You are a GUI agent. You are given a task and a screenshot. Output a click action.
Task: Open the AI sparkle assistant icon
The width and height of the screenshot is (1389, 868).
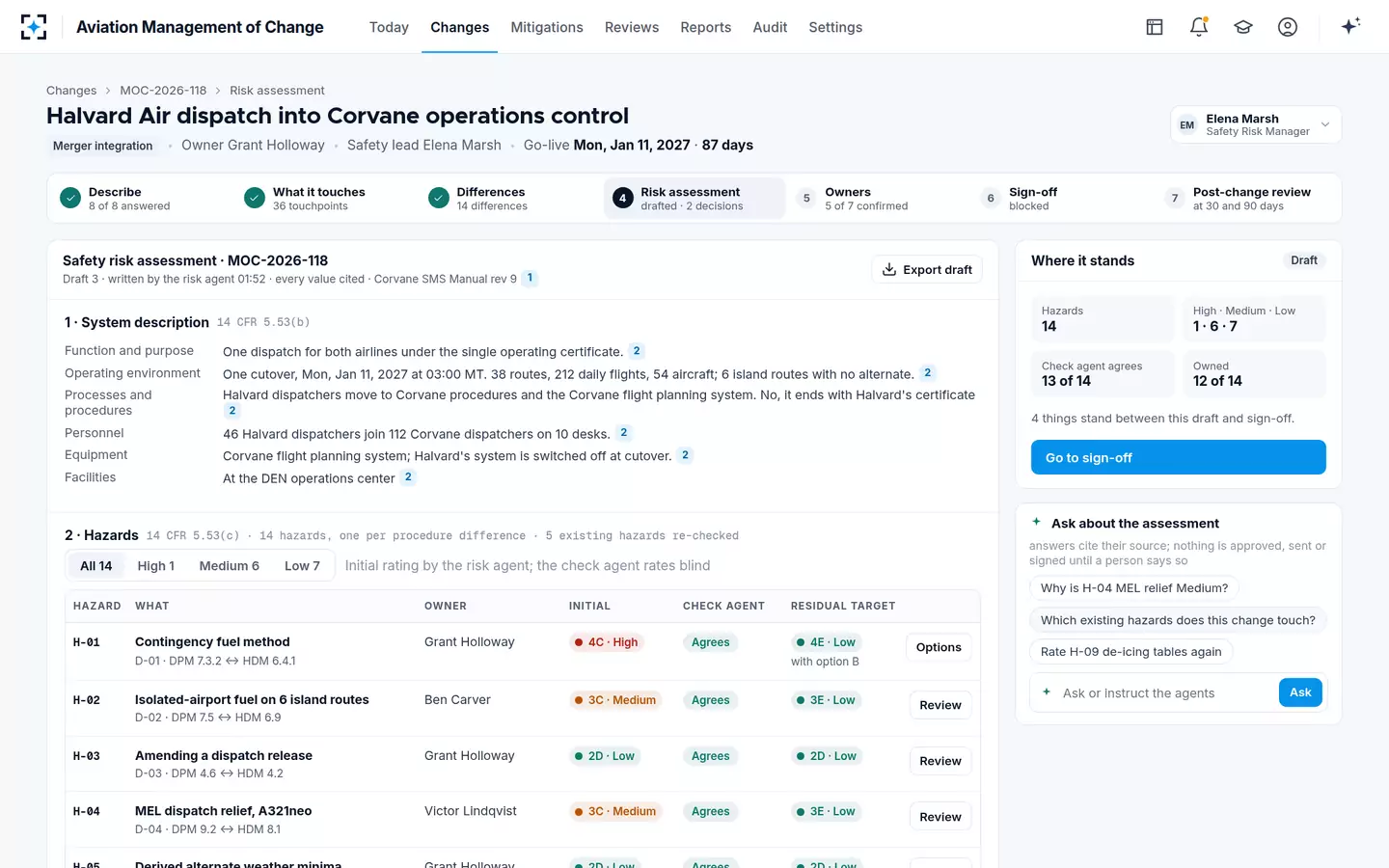(x=1350, y=26)
